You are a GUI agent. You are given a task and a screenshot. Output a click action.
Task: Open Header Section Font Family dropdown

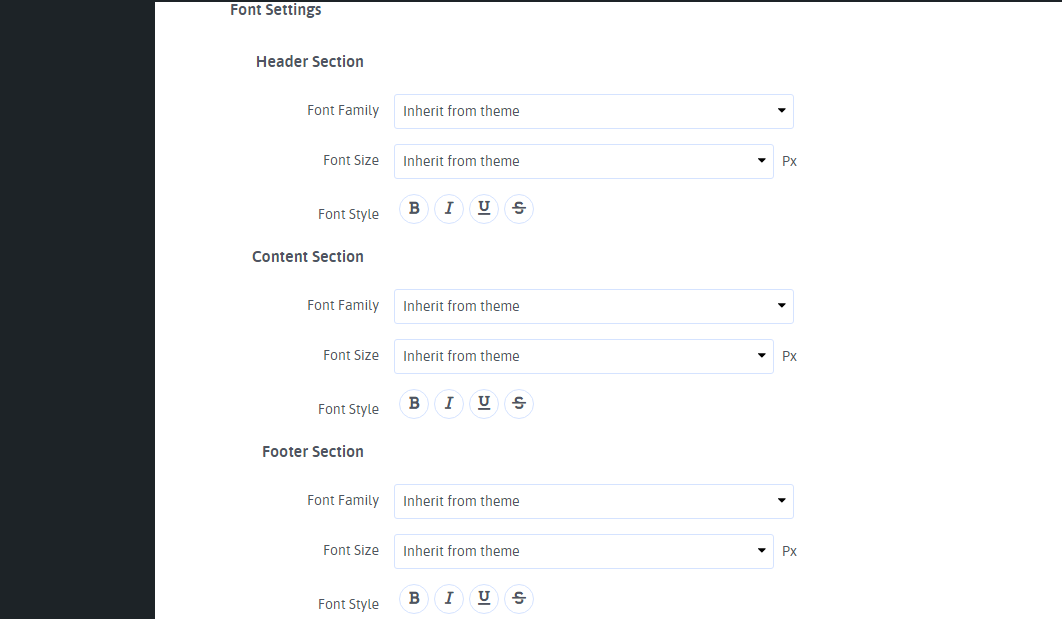[594, 111]
